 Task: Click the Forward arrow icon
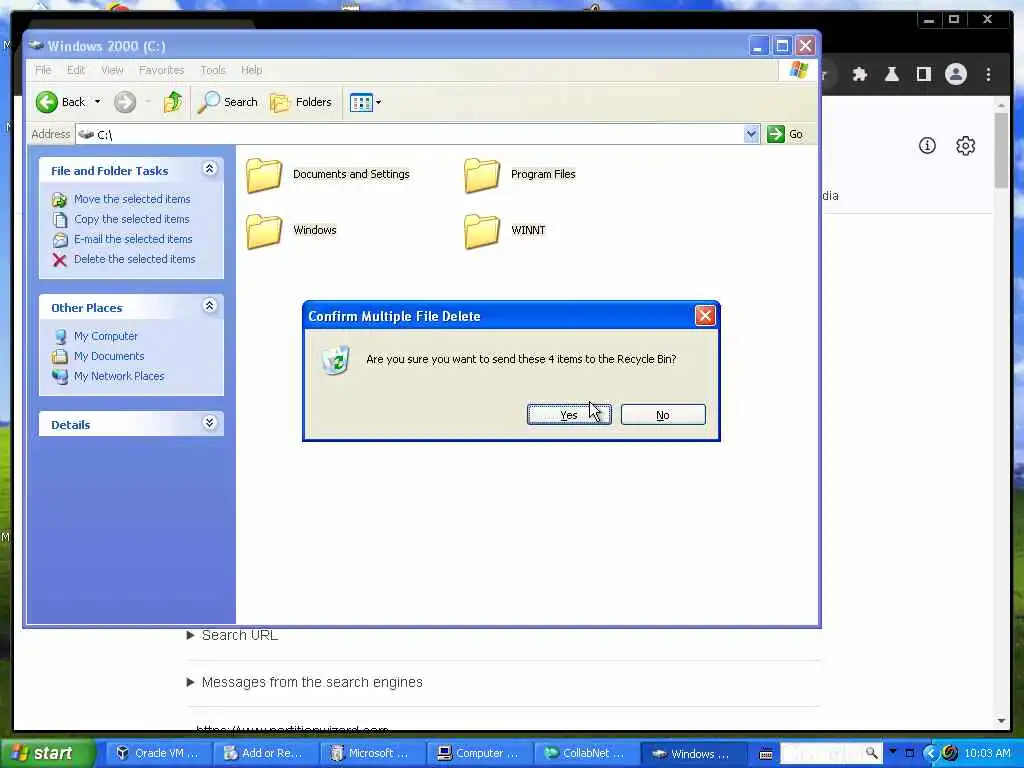pos(125,102)
